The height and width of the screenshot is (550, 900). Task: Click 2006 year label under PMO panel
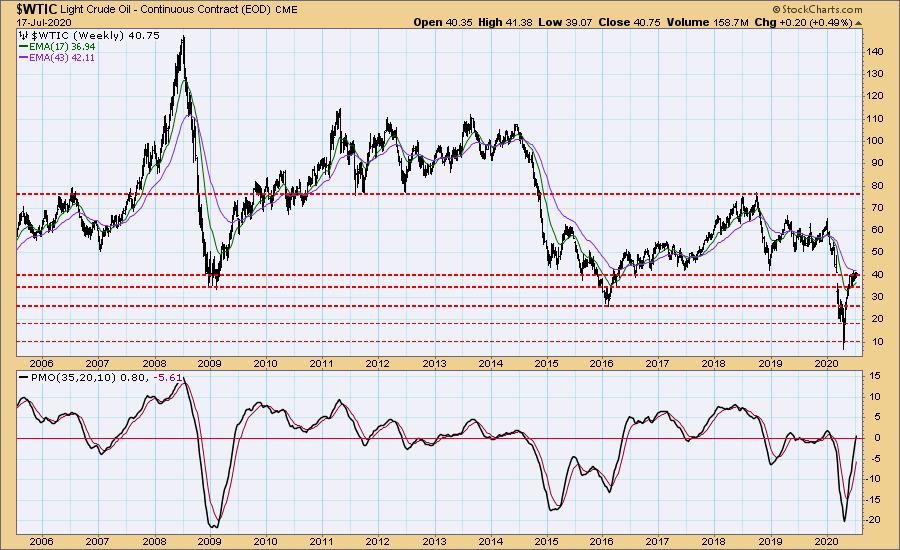tap(41, 541)
